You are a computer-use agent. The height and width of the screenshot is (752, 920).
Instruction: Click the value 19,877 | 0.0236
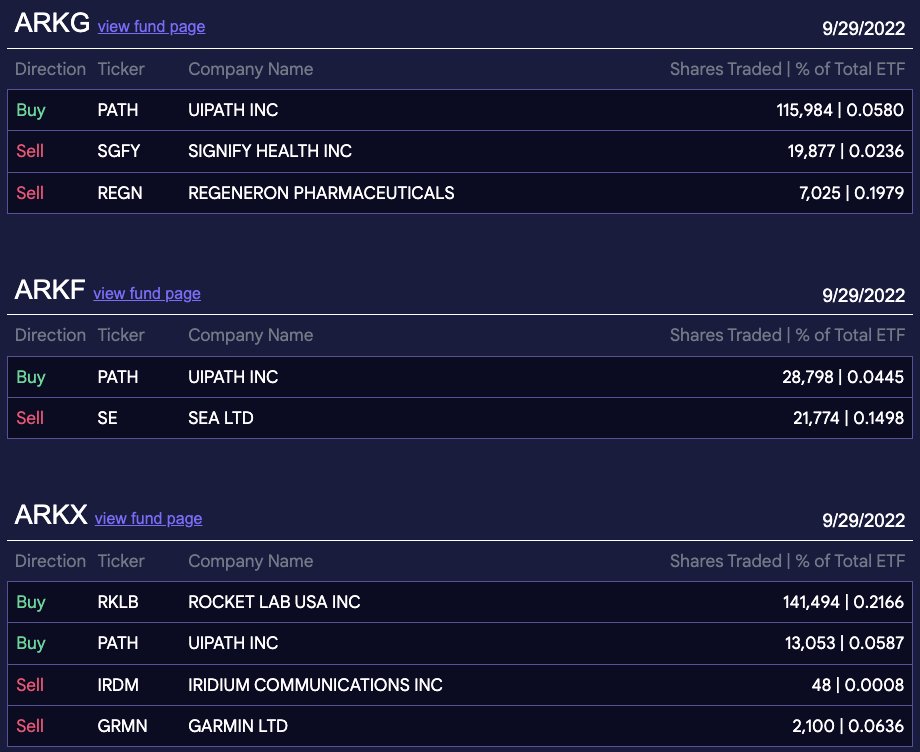845,151
